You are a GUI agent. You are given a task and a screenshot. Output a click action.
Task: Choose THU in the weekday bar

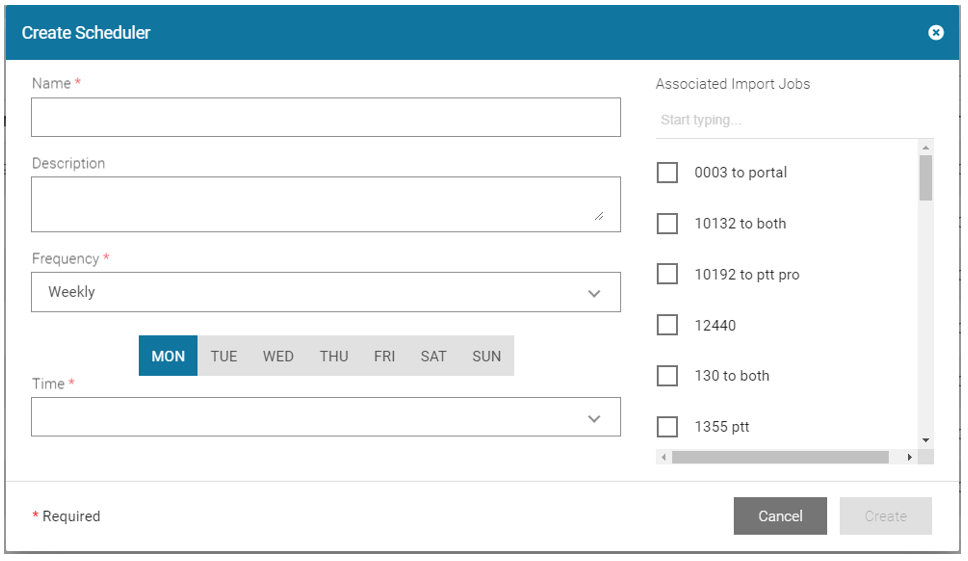[334, 356]
